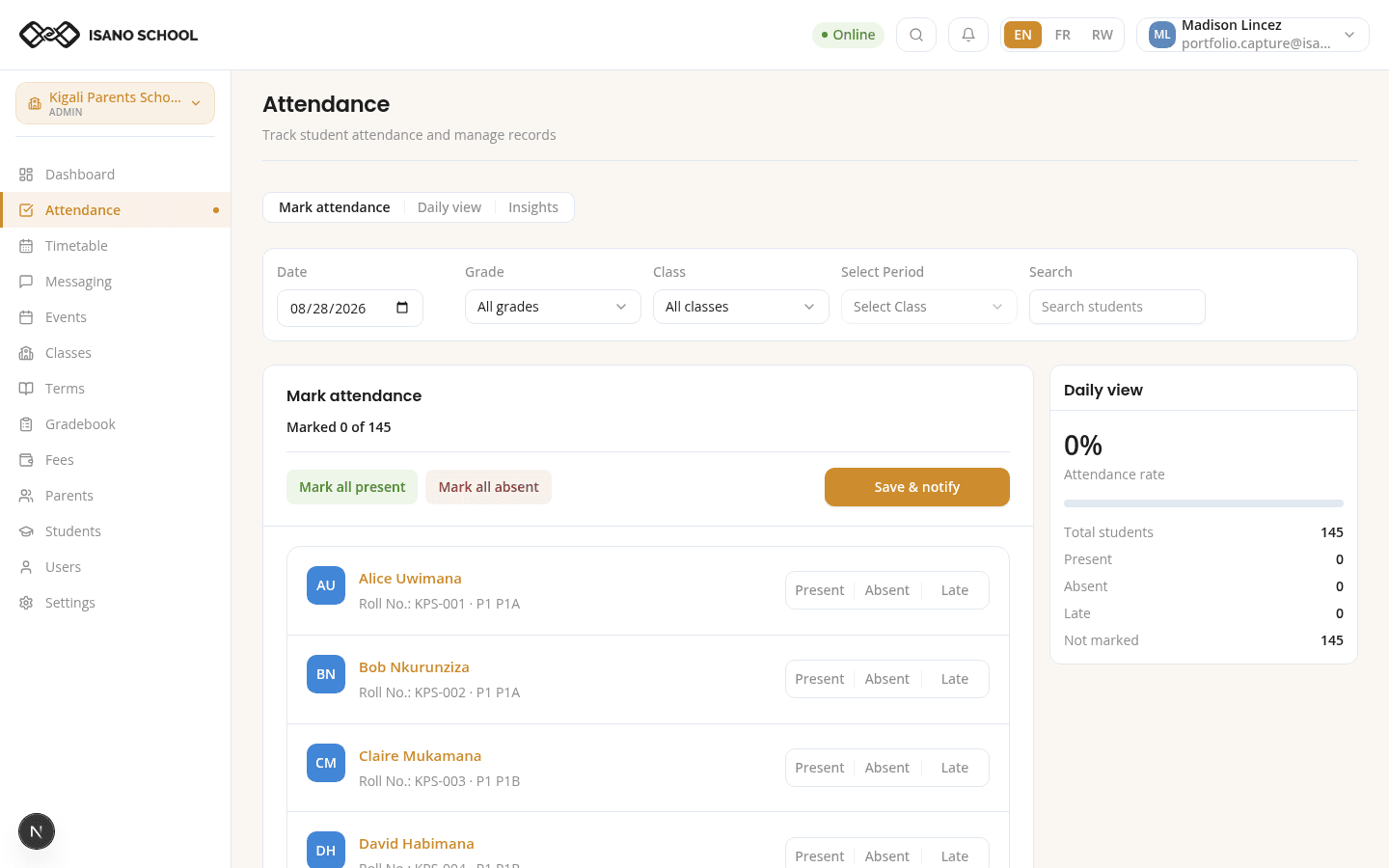1389x868 pixels.
Task: Mark Bob Nkurunziza as Absent
Action: coord(887,679)
